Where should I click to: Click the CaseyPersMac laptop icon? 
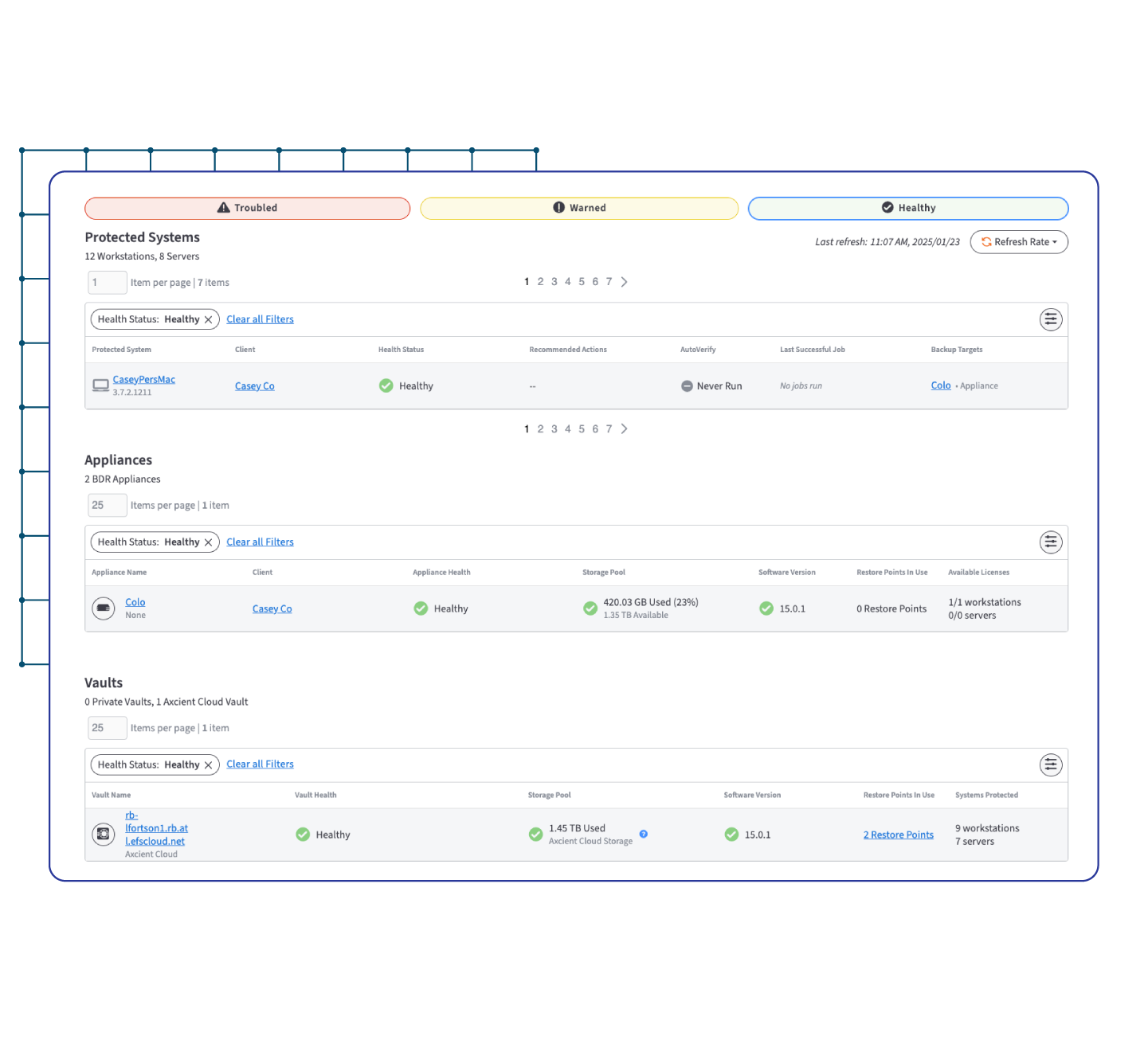click(100, 385)
